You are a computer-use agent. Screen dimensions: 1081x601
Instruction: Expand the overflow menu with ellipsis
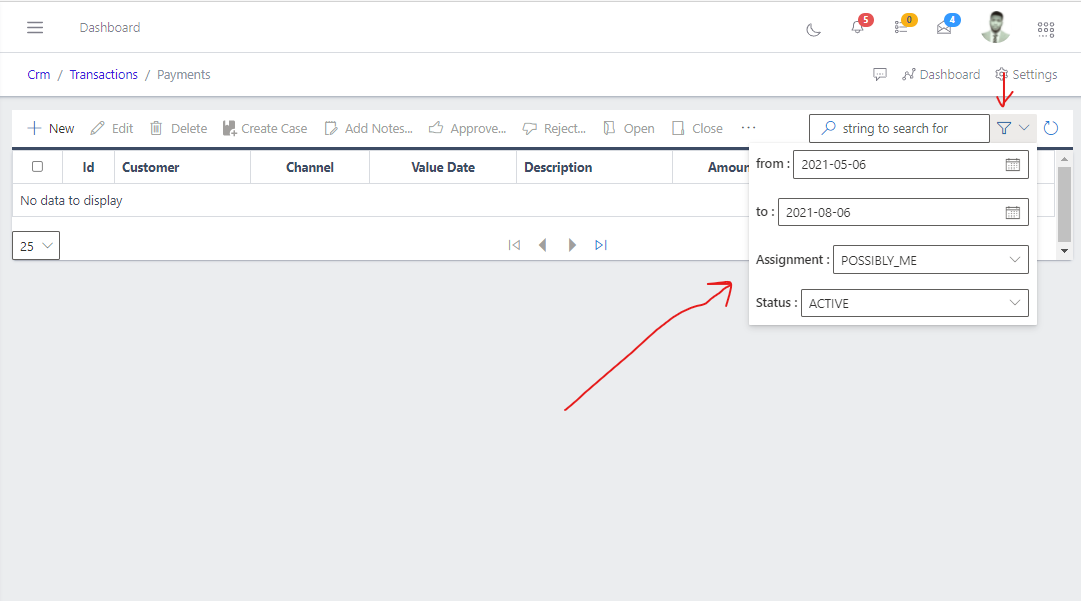pos(748,128)
